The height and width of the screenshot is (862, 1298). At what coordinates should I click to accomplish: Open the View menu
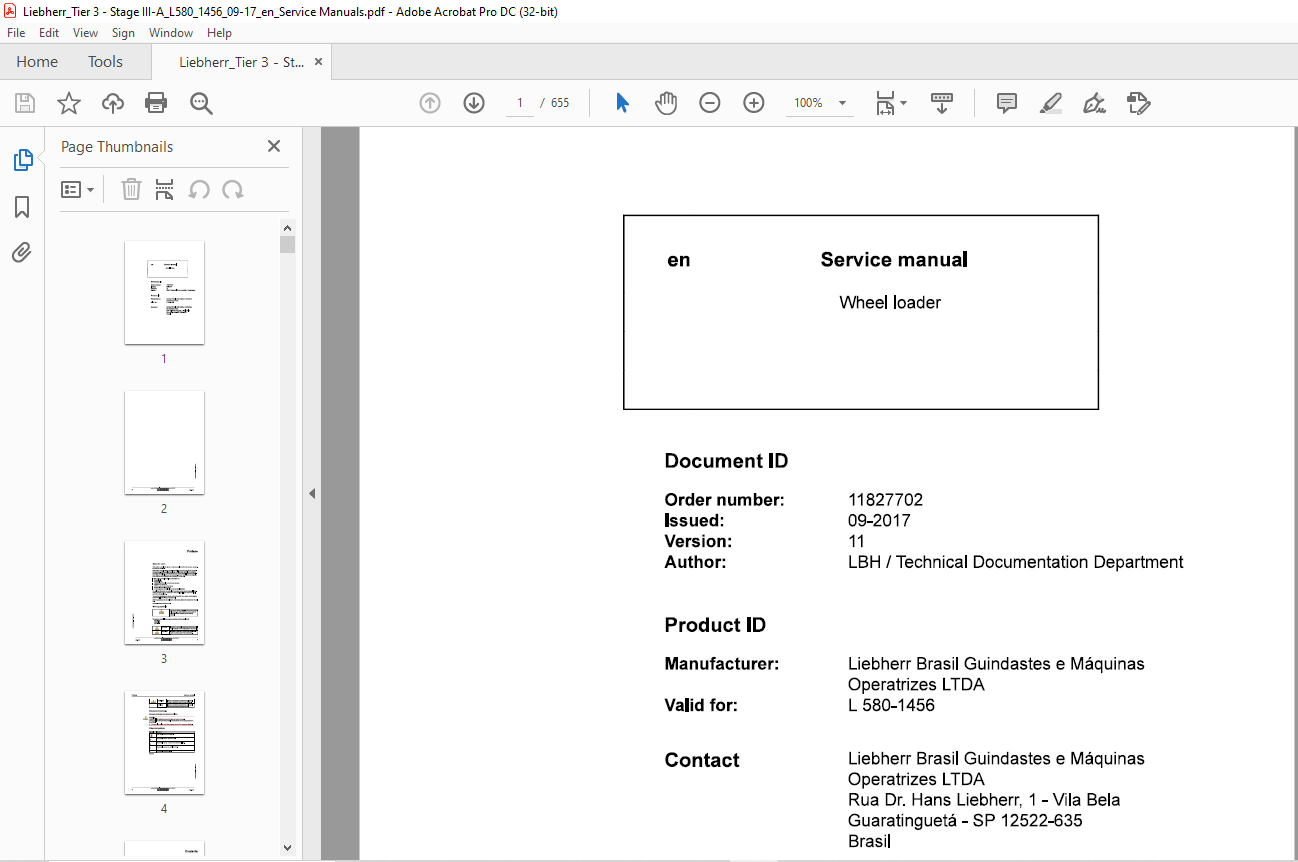click(x=85, y=33)
